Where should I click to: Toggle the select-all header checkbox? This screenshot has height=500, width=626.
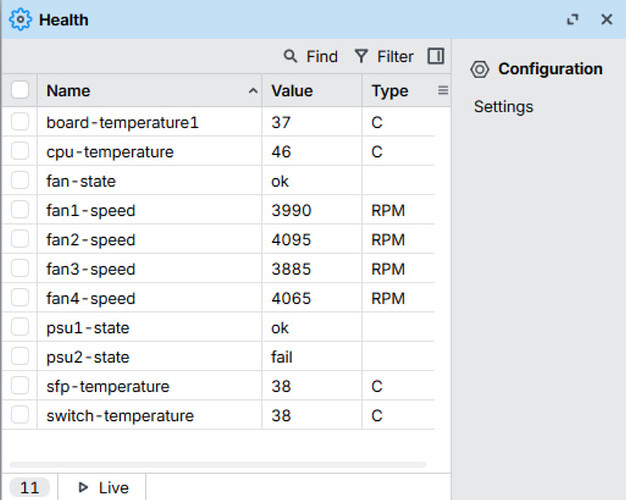(20, 91)
